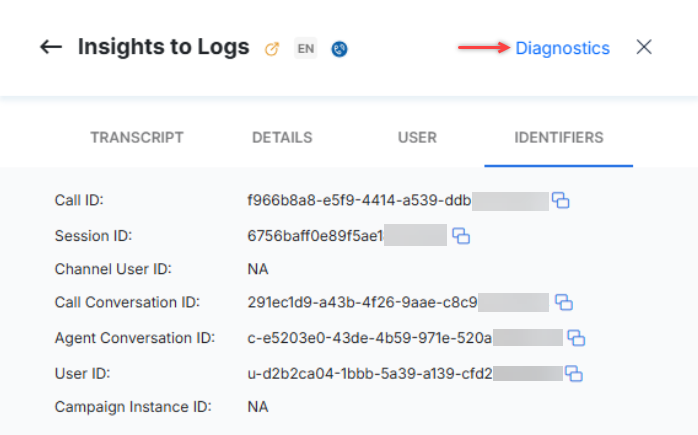Click the orange icon next to the title
This screenshot has height=435, width=698.
271,48
